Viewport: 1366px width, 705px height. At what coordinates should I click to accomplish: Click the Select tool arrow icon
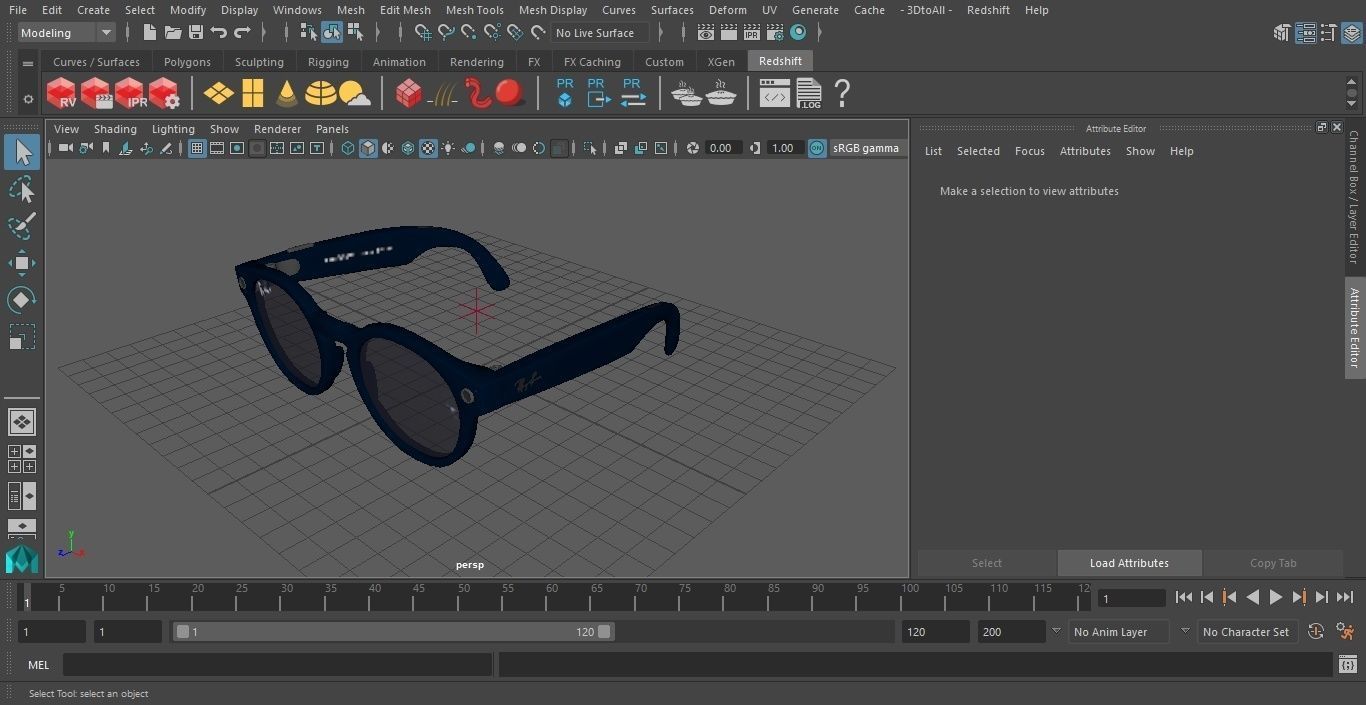coord(22,152)
